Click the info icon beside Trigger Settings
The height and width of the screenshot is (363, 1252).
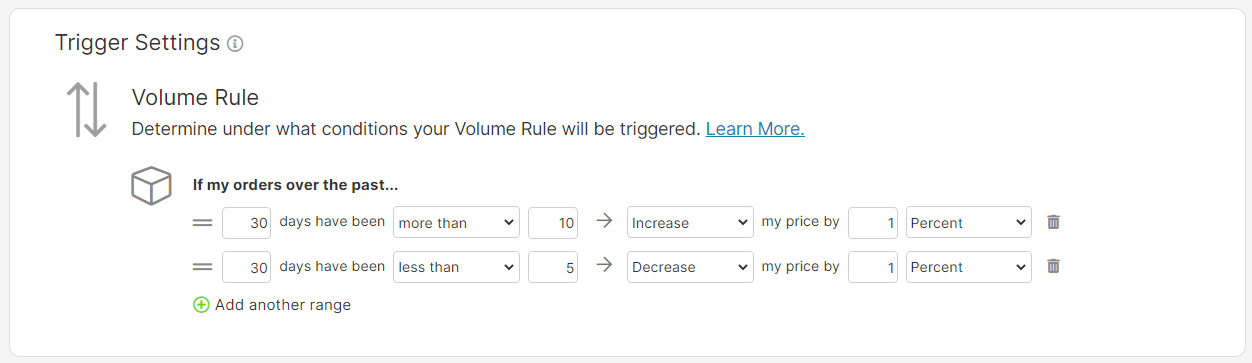[235, 44]
